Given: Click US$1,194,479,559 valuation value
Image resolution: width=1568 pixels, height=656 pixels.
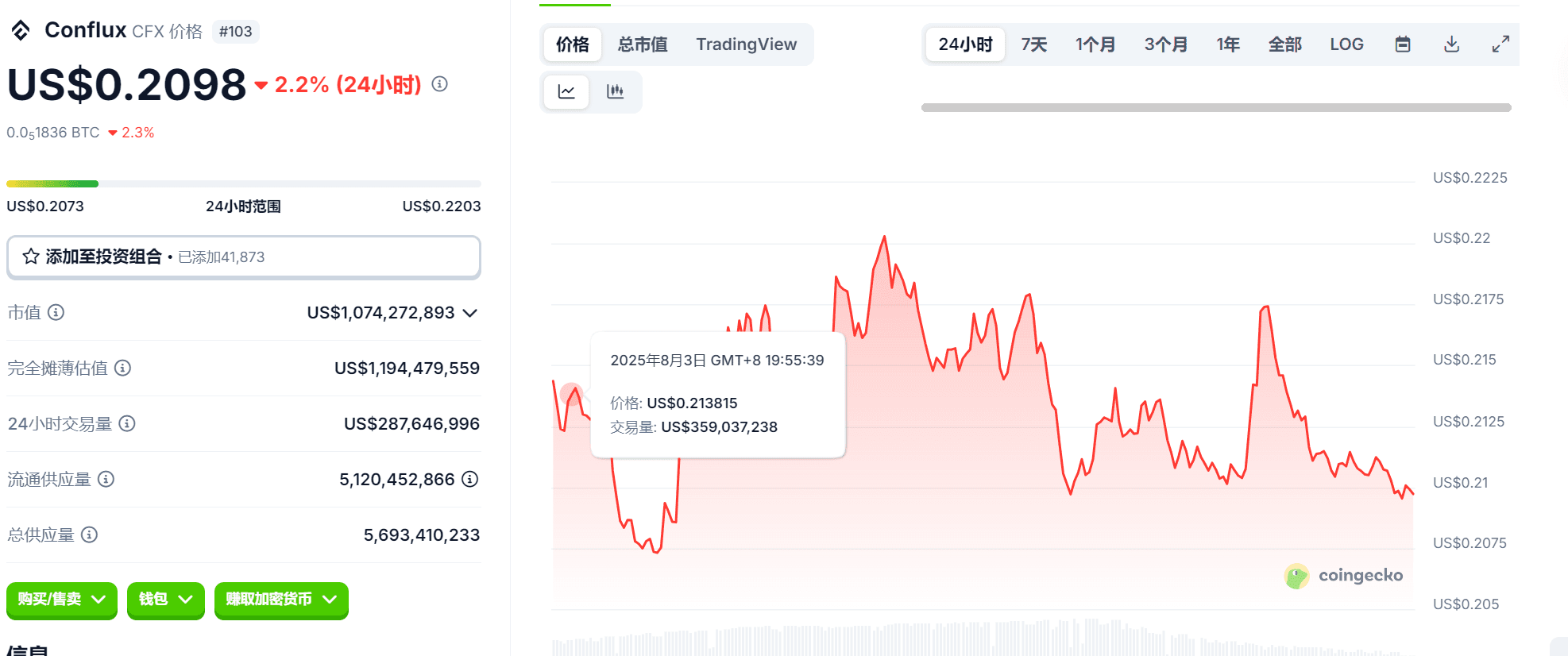Looking at the screenshot, I should tap(407, 369).
